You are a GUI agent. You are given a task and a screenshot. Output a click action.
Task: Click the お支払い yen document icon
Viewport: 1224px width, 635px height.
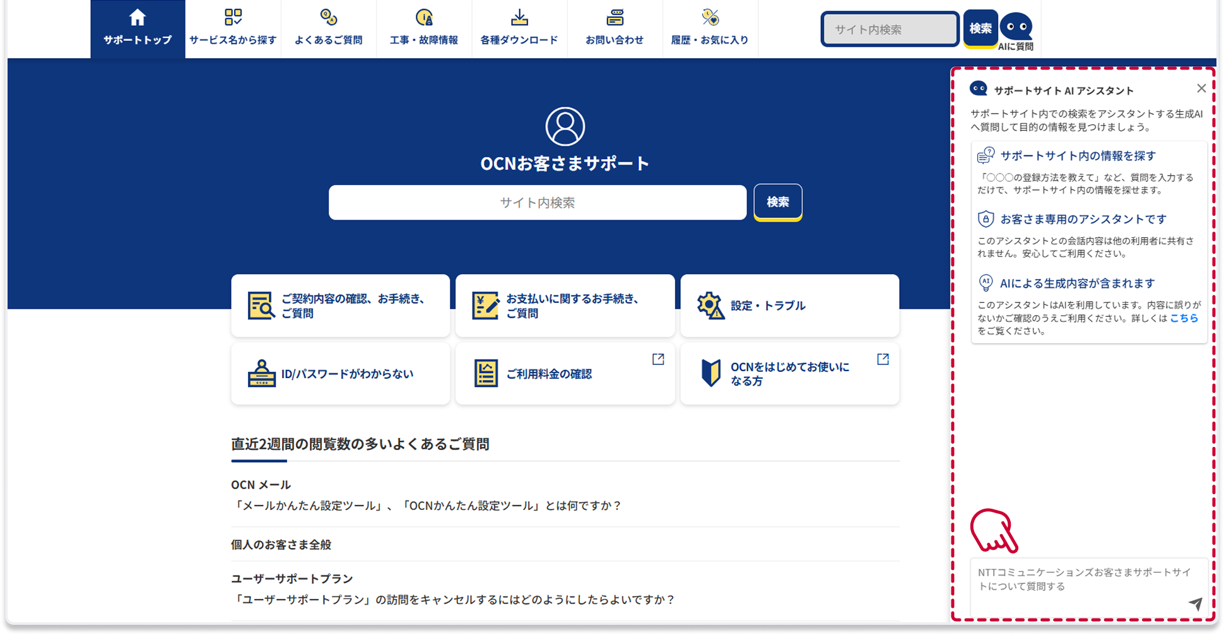[486, 306]
